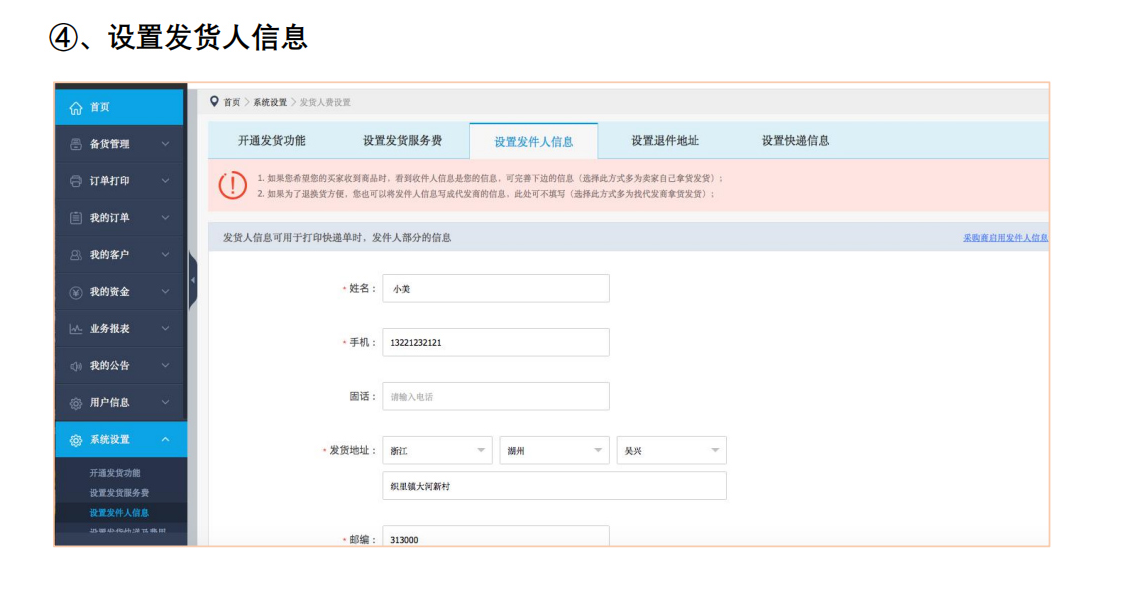This screenshot has height=589, width=1131.
Task: Click the 姓名 input field
Action: (496, 288)
